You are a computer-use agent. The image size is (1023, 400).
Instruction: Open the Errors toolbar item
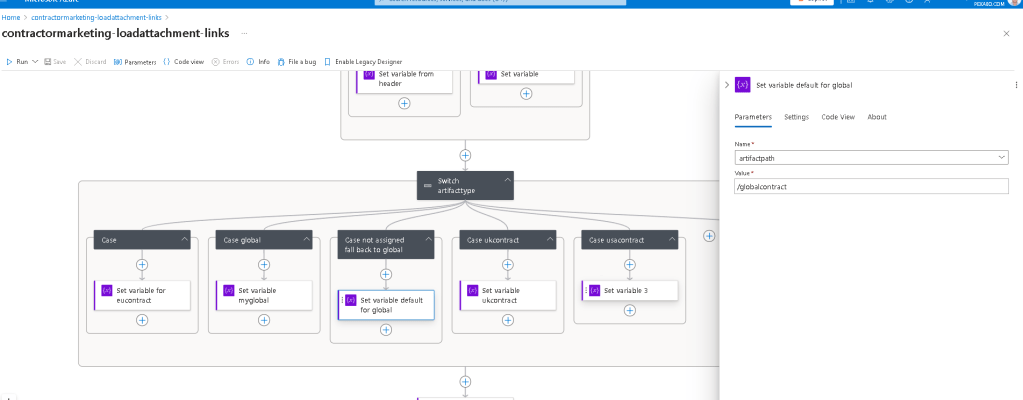[x=226, y=61]
